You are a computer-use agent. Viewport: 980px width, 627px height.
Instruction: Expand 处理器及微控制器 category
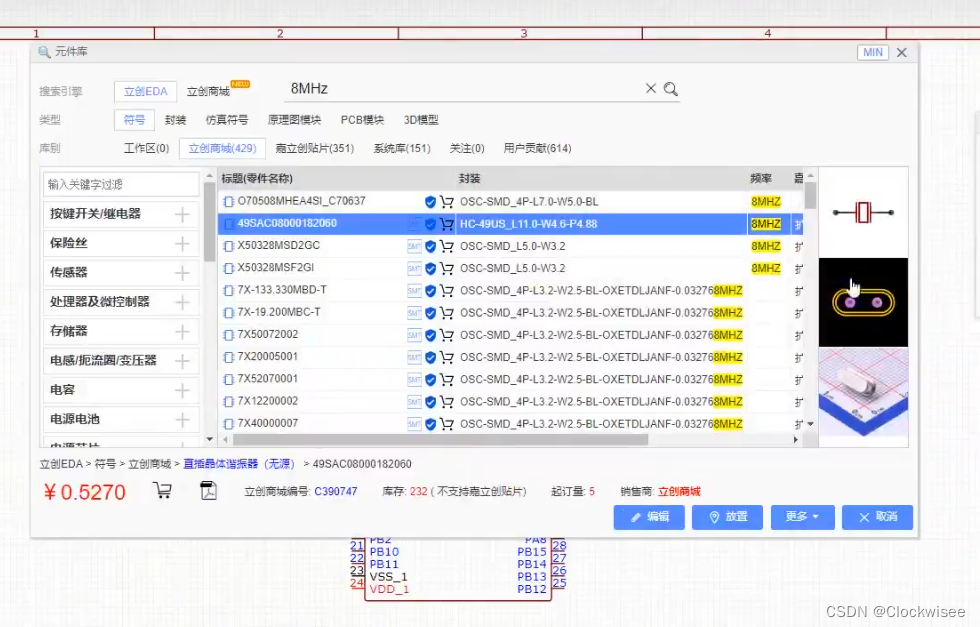point(182,302)
